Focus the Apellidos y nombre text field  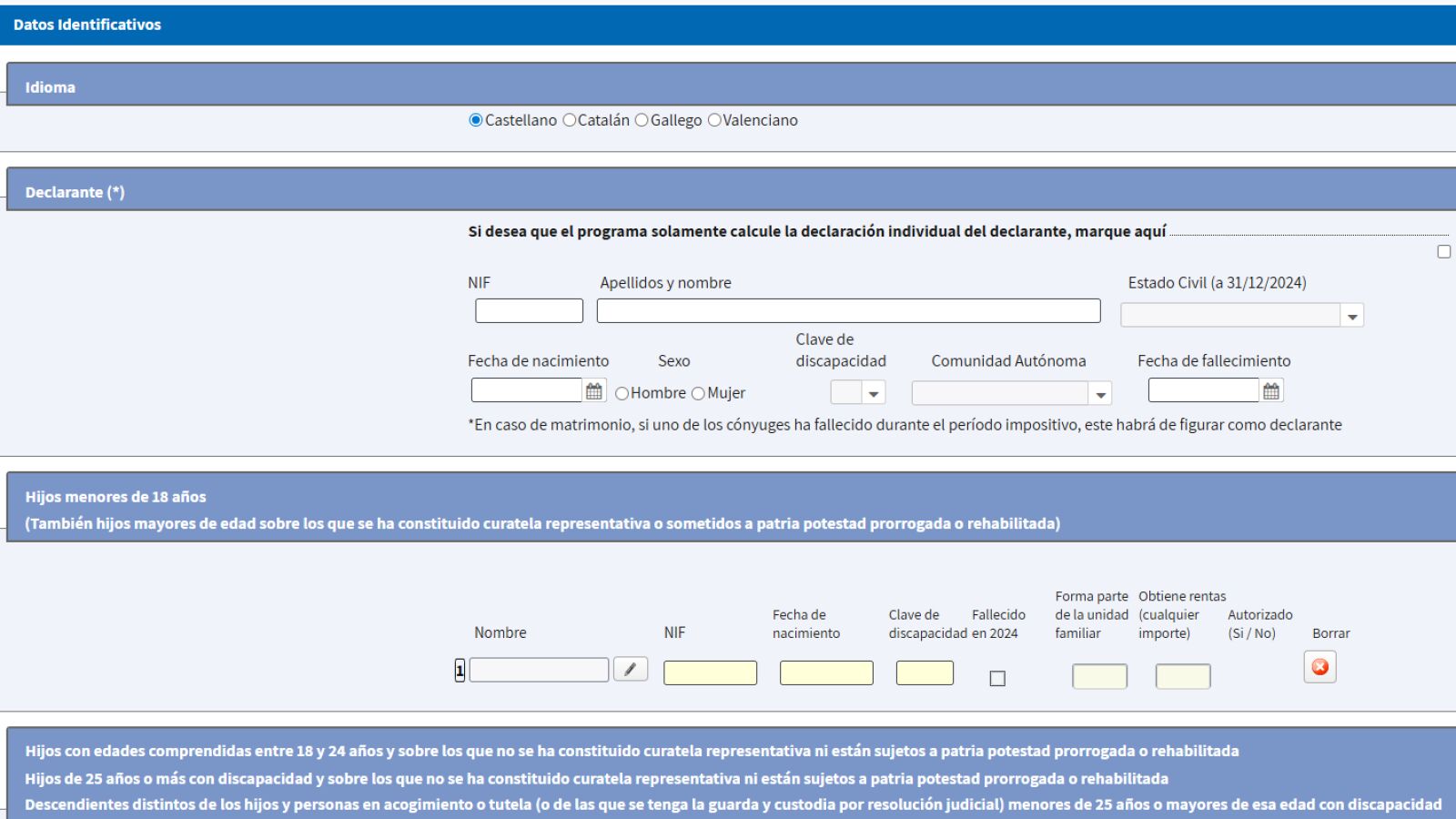[x=848, y=311]
